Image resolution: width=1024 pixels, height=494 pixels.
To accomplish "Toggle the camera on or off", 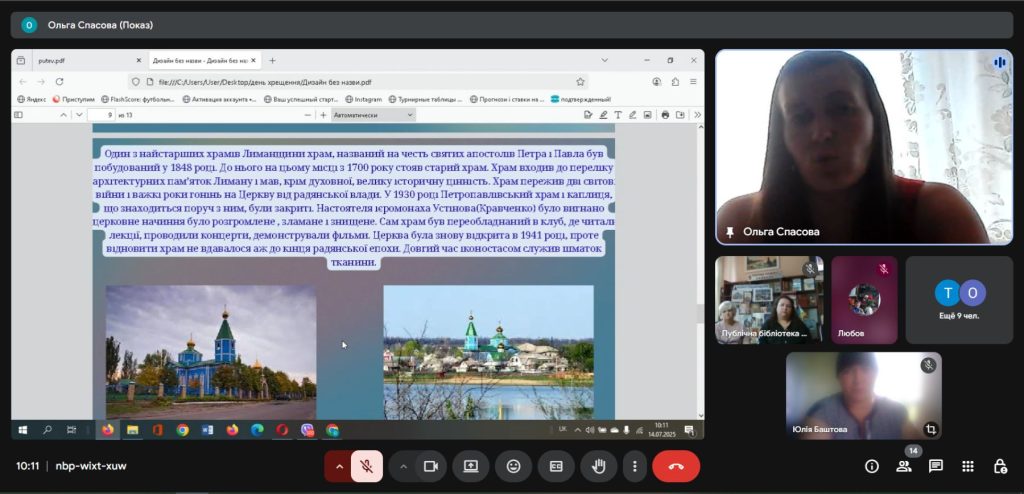I will (431, 466).
